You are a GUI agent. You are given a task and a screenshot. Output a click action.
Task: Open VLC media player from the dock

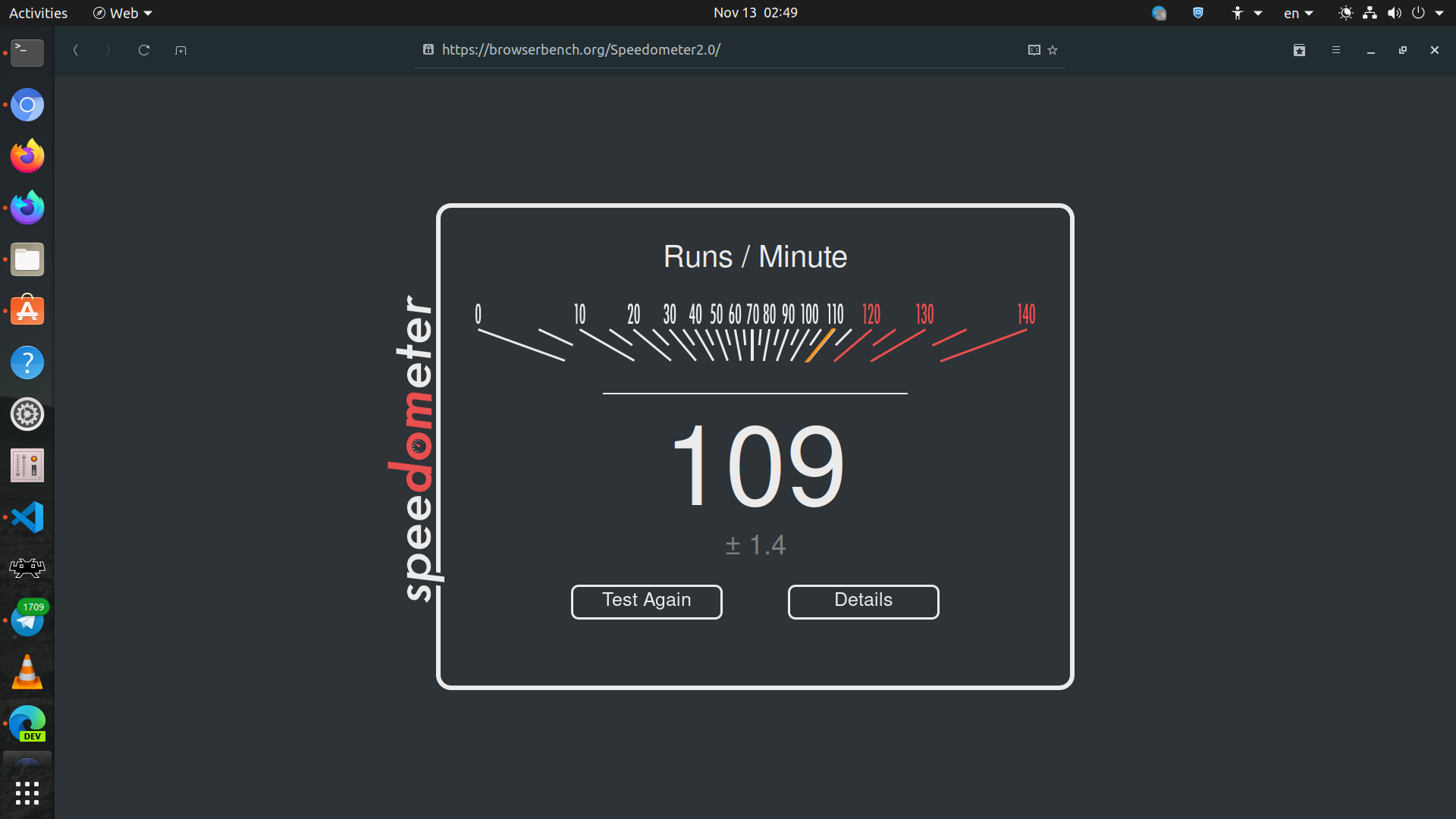[x=27, y=672]
